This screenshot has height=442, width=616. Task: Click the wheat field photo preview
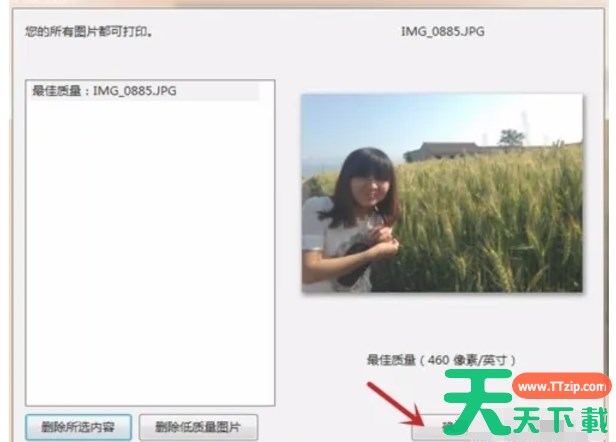click(442, 192)
